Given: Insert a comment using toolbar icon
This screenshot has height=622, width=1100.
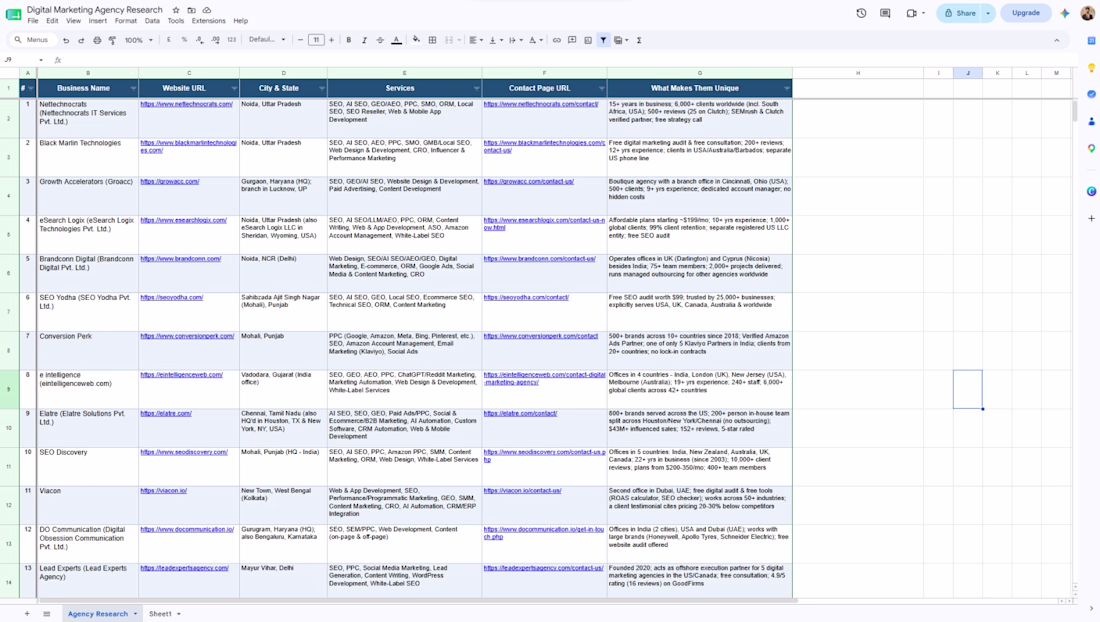Looking at the screenshot, I should (572, 40).
